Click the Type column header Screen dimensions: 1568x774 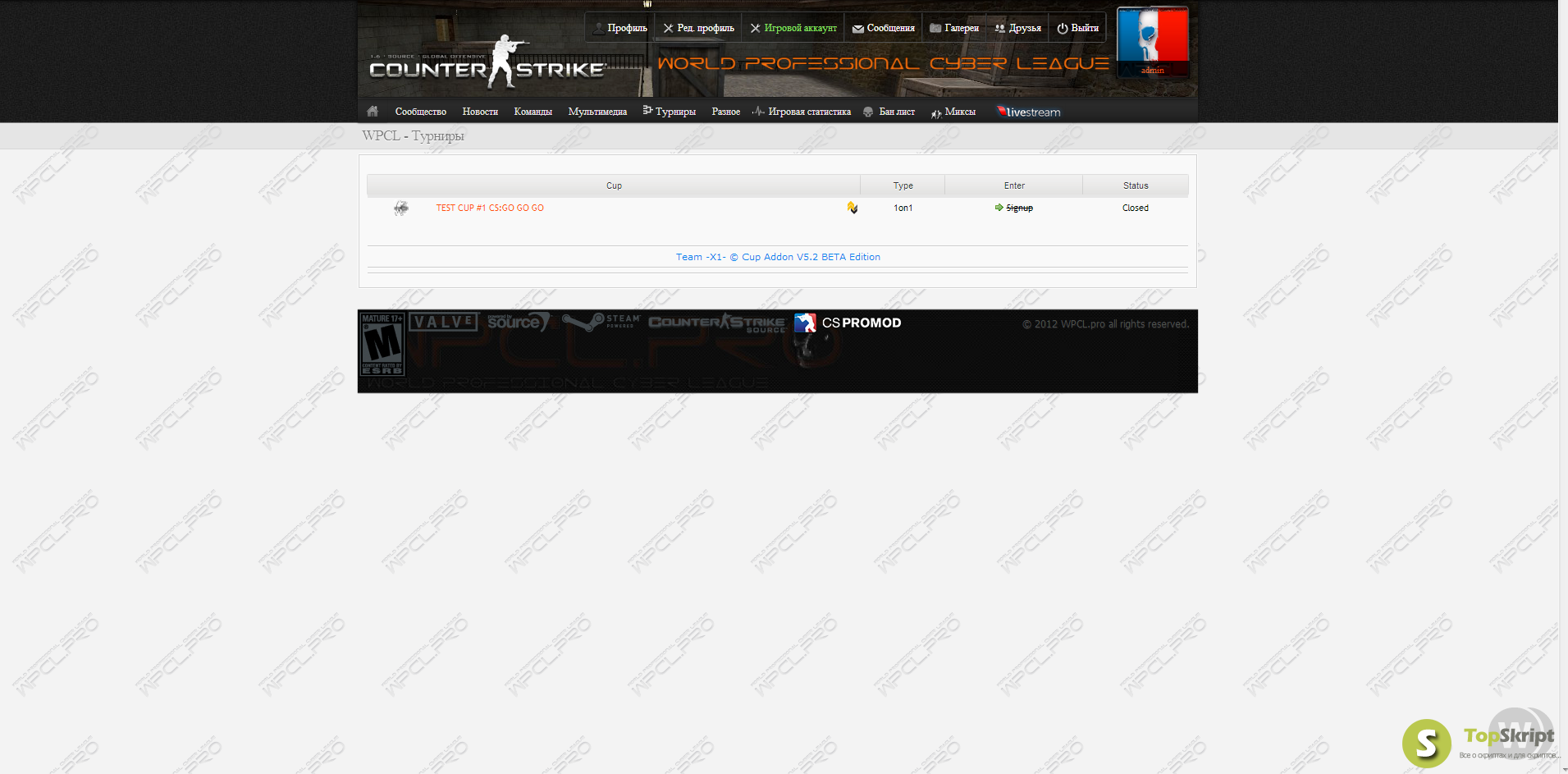point(903,185)
